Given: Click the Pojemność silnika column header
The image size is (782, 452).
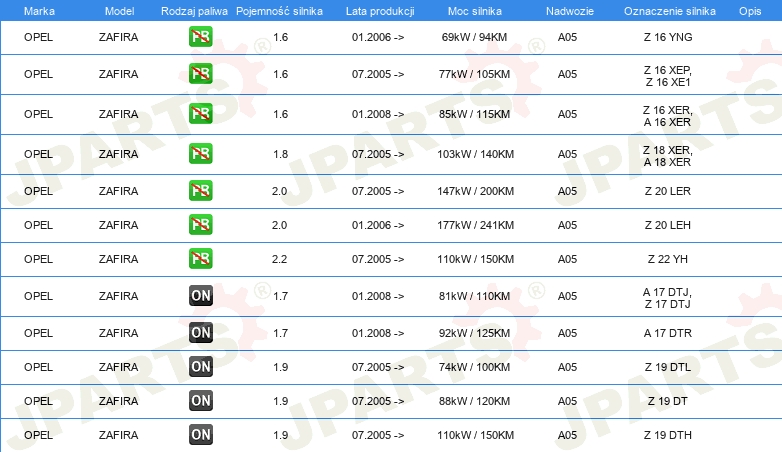Looking at the screenshot, I should 279,11.
